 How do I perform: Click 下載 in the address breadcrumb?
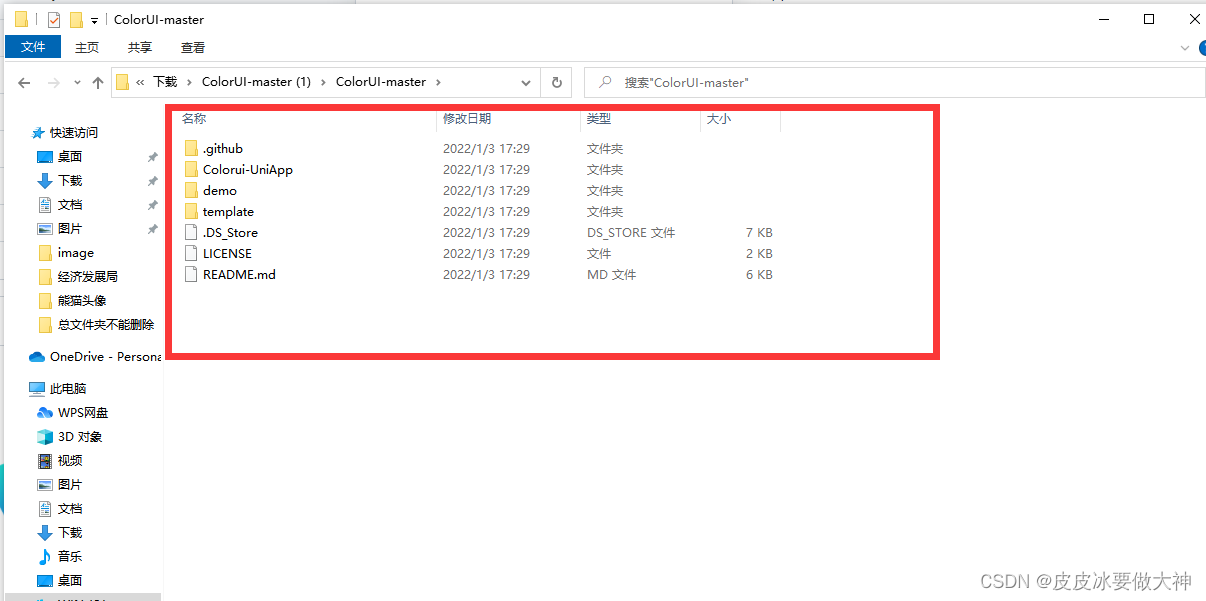[165, 82]
